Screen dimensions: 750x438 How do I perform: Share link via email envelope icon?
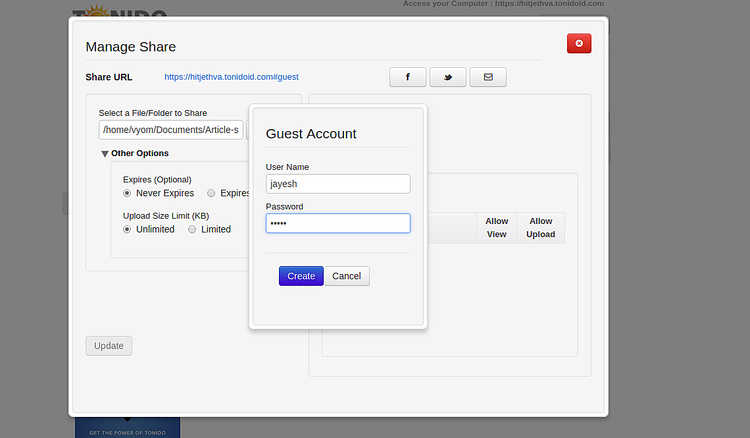(x=487, y=77)
